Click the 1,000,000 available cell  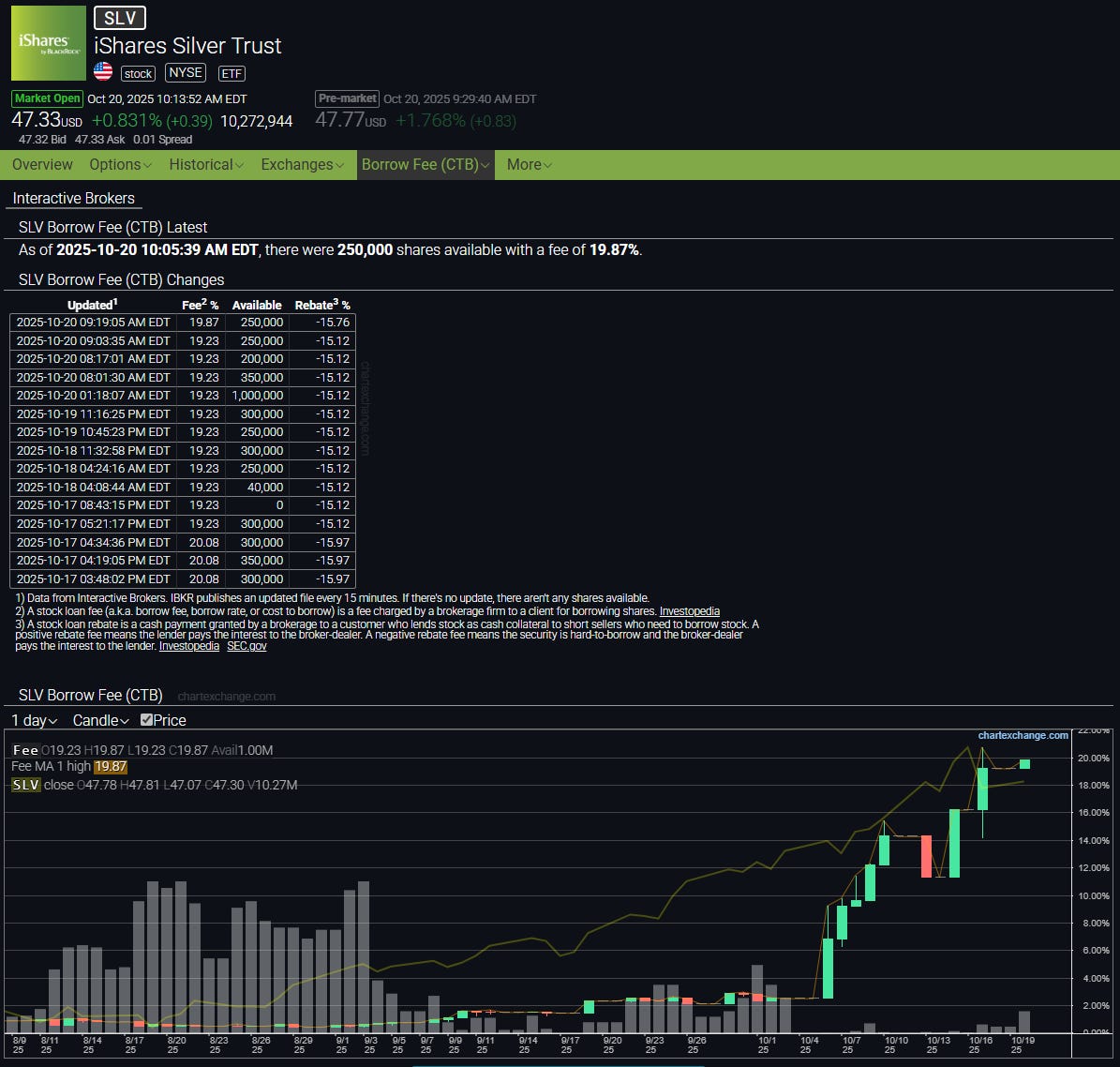click(257, 396)
